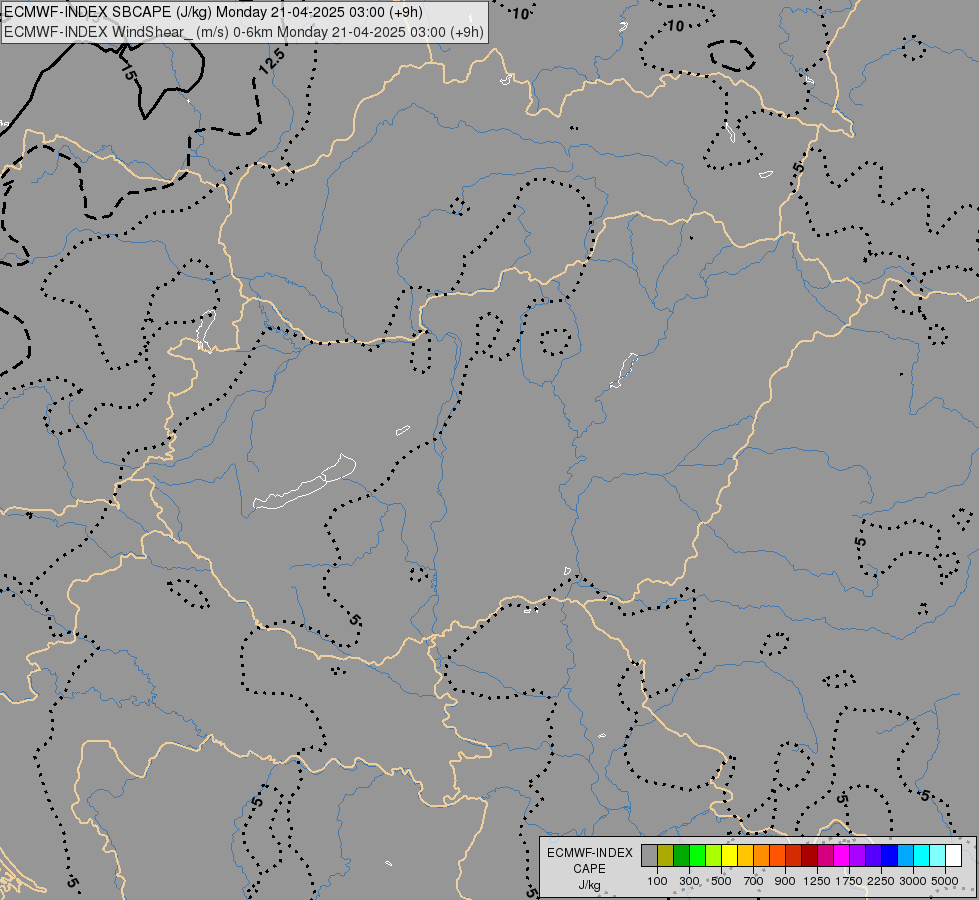
Task: Click the '15' wind shear contour label
Action: coord(127,71)
